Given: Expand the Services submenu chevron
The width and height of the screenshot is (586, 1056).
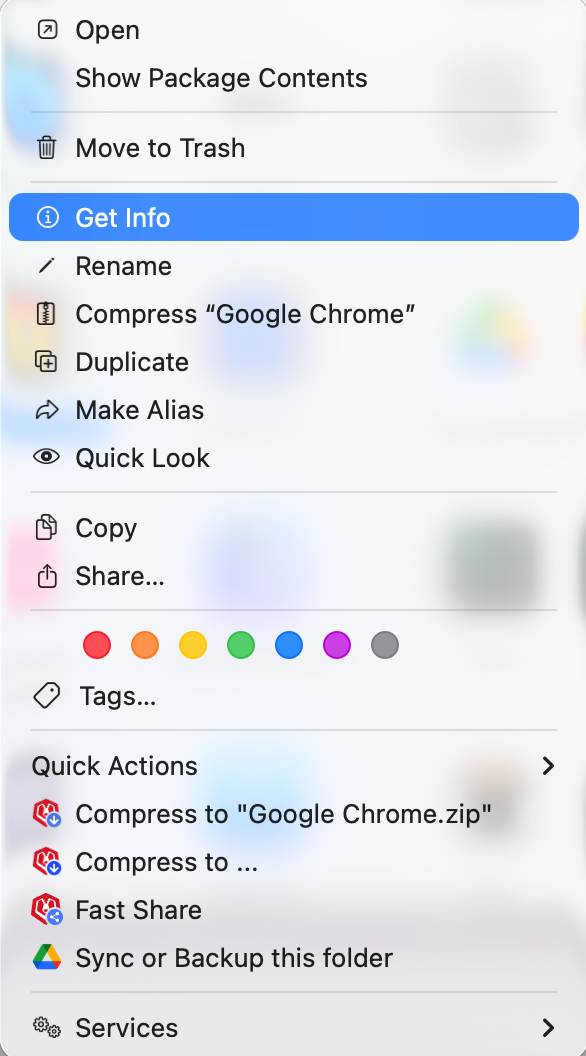Looking at the screenshot, I should (548, 1028).
